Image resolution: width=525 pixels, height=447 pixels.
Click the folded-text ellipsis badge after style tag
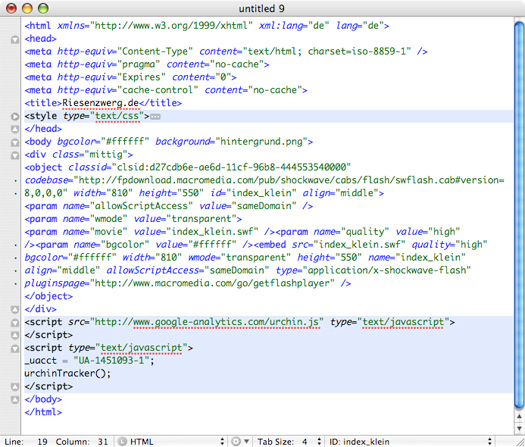coord(155,117)
